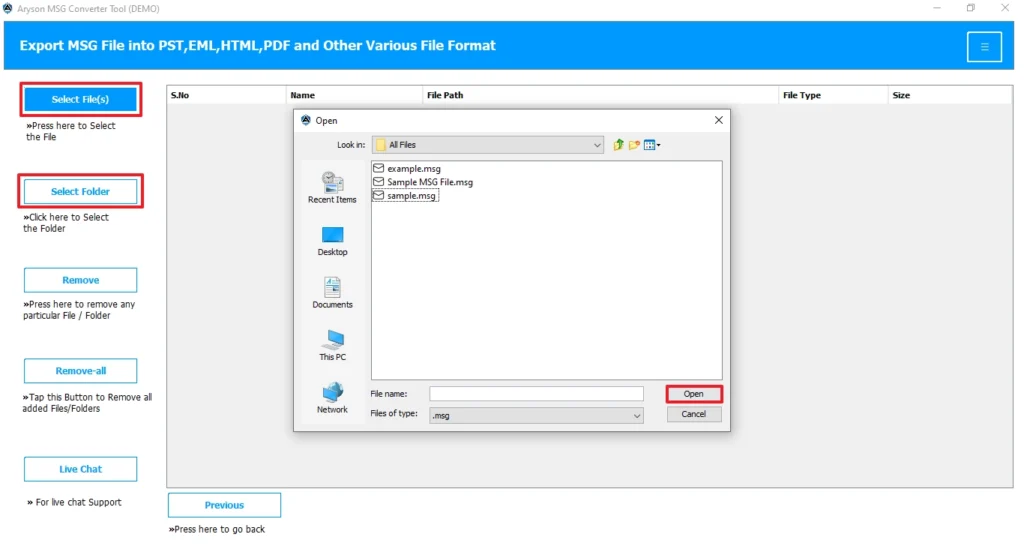Open the hamburger menu in blue header
Viewport: 1024px width, 546px height.
coord(984,46)
